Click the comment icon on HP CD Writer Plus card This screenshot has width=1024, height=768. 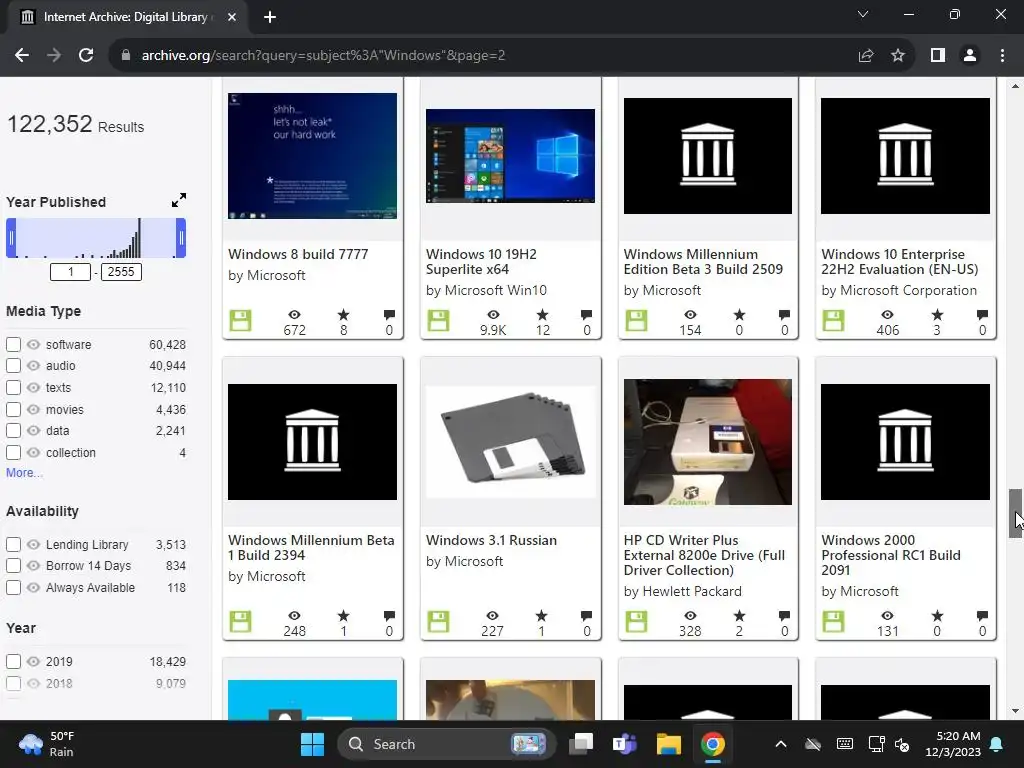coord(784,616)
